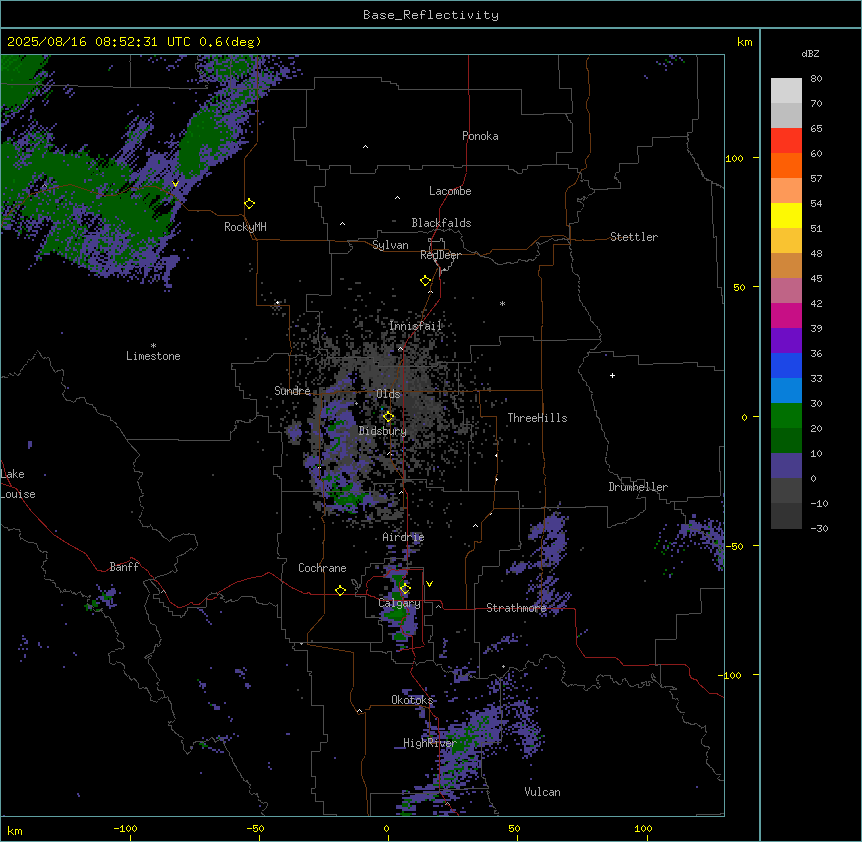Screen dimensions: 862x842
Task: Pick the light gray 70-80 dBZ legend swatch
Action: coord(786,91)
